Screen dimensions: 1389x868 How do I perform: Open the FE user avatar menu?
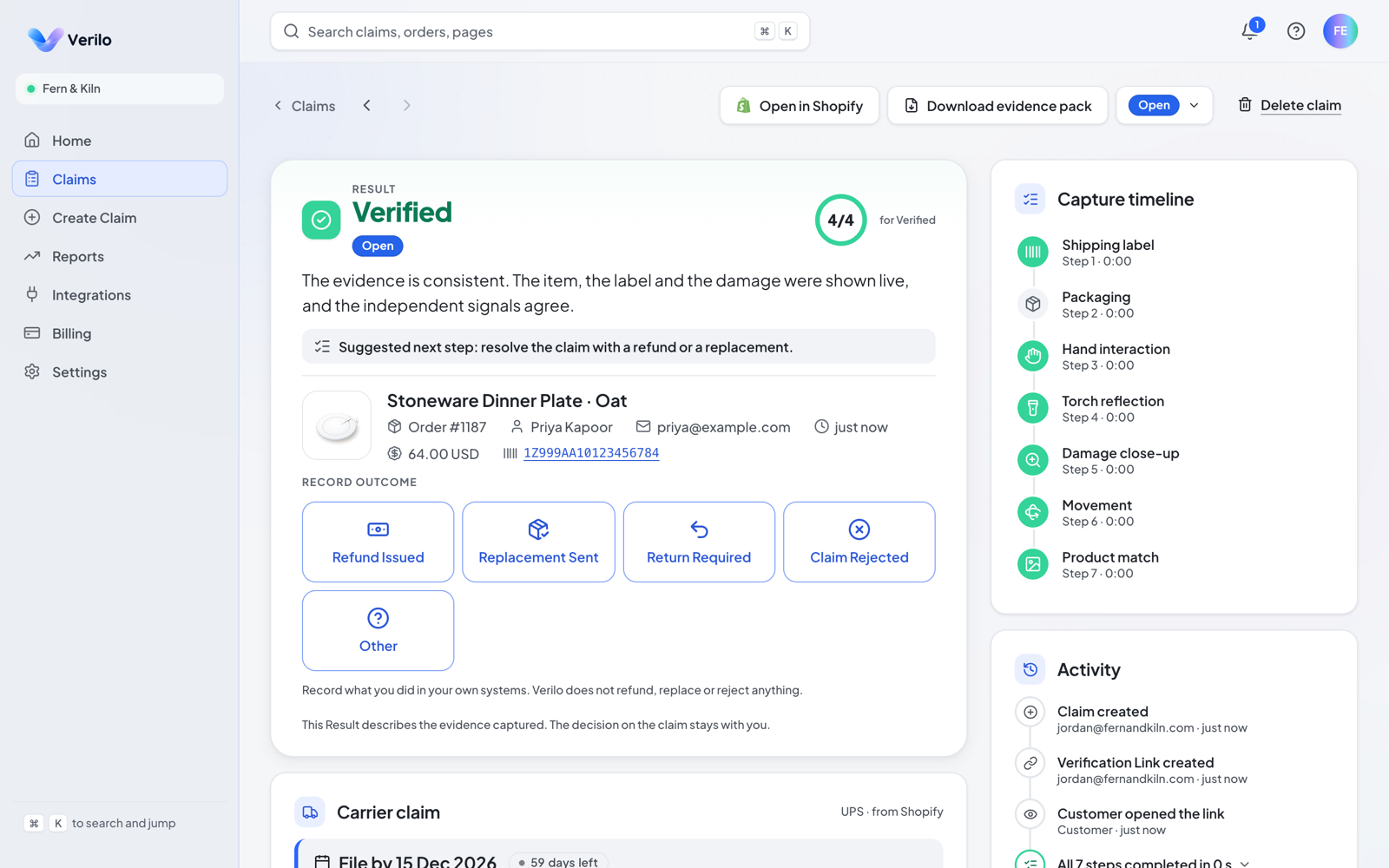(x=1340, y=31)
